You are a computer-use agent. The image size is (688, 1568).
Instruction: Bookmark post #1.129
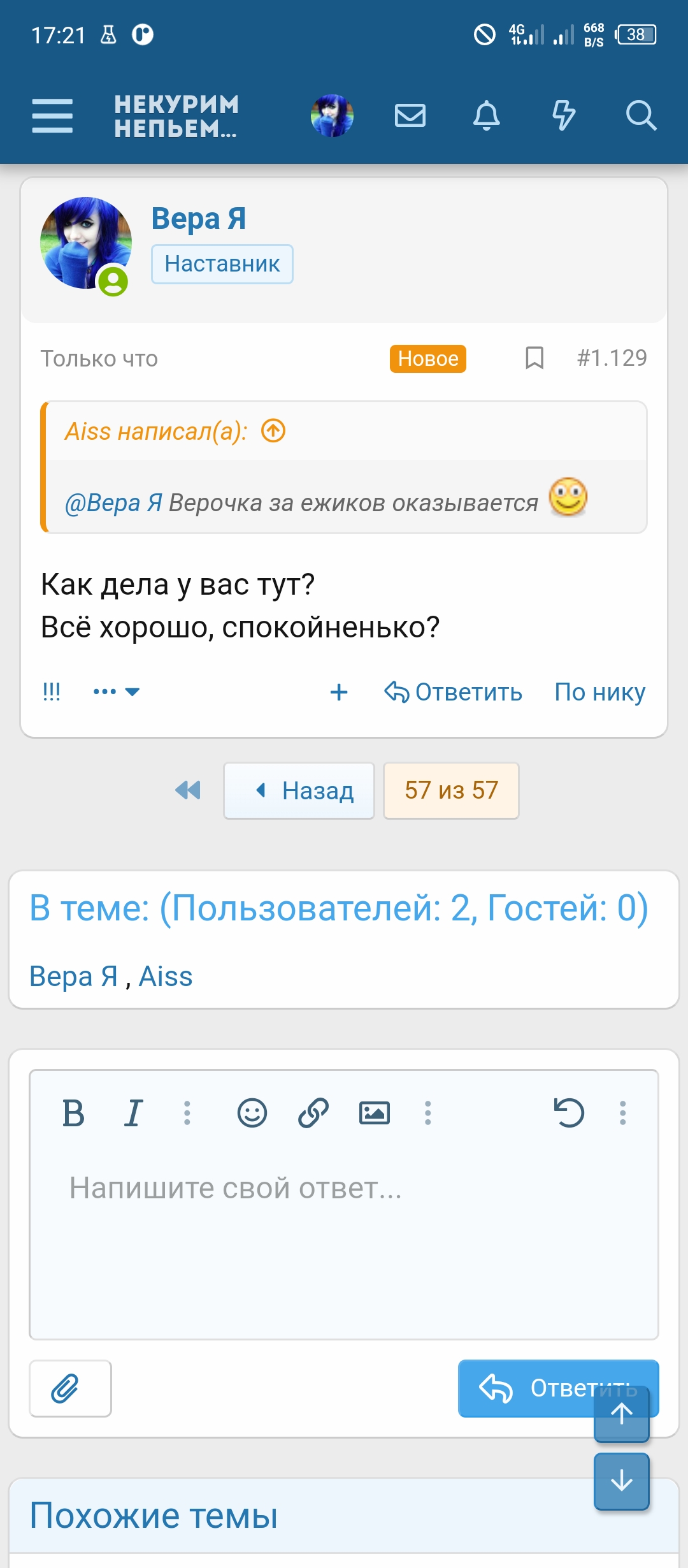point(534,358)
